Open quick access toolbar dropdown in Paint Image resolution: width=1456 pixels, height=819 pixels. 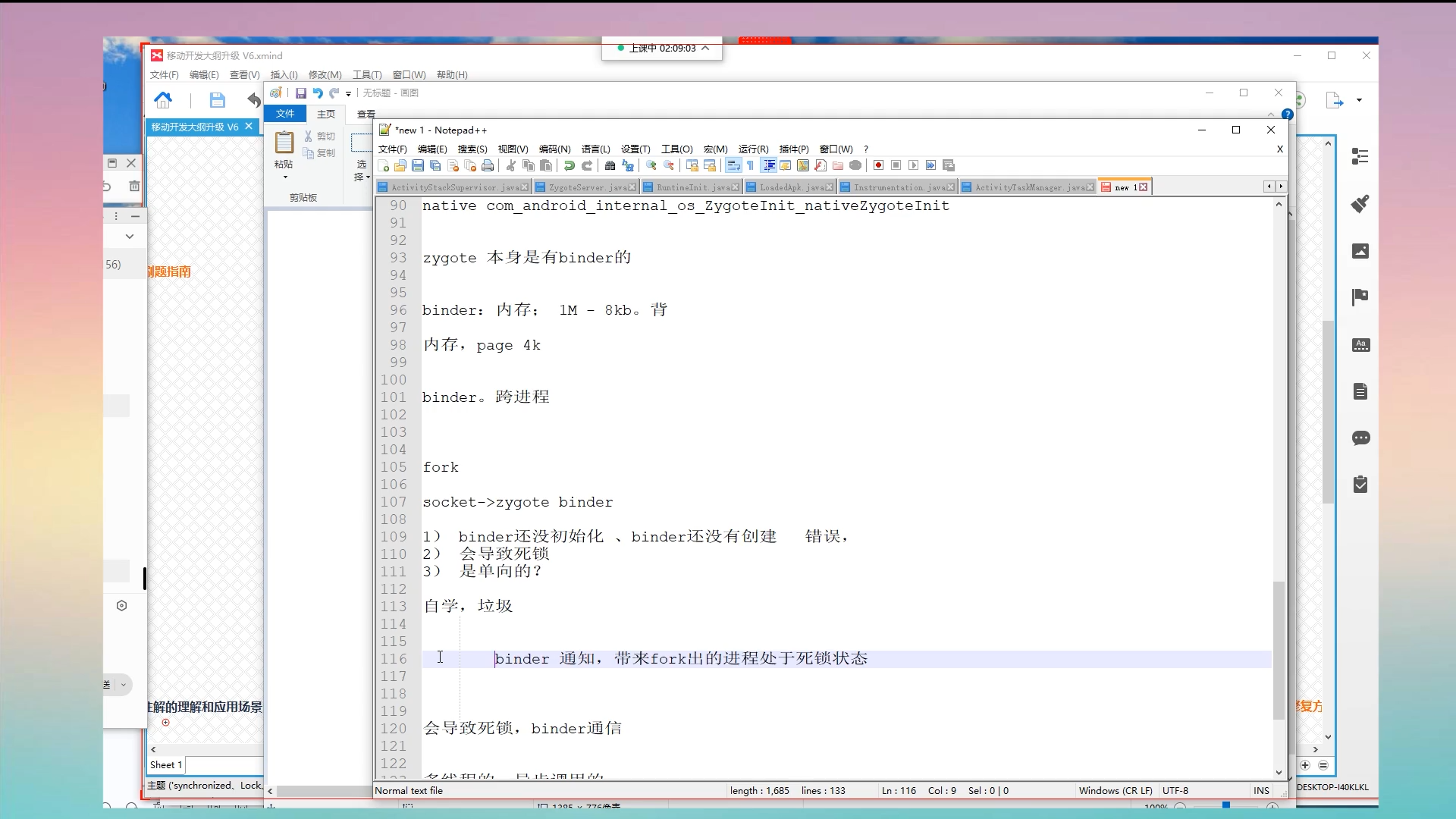tap(348, 93)
